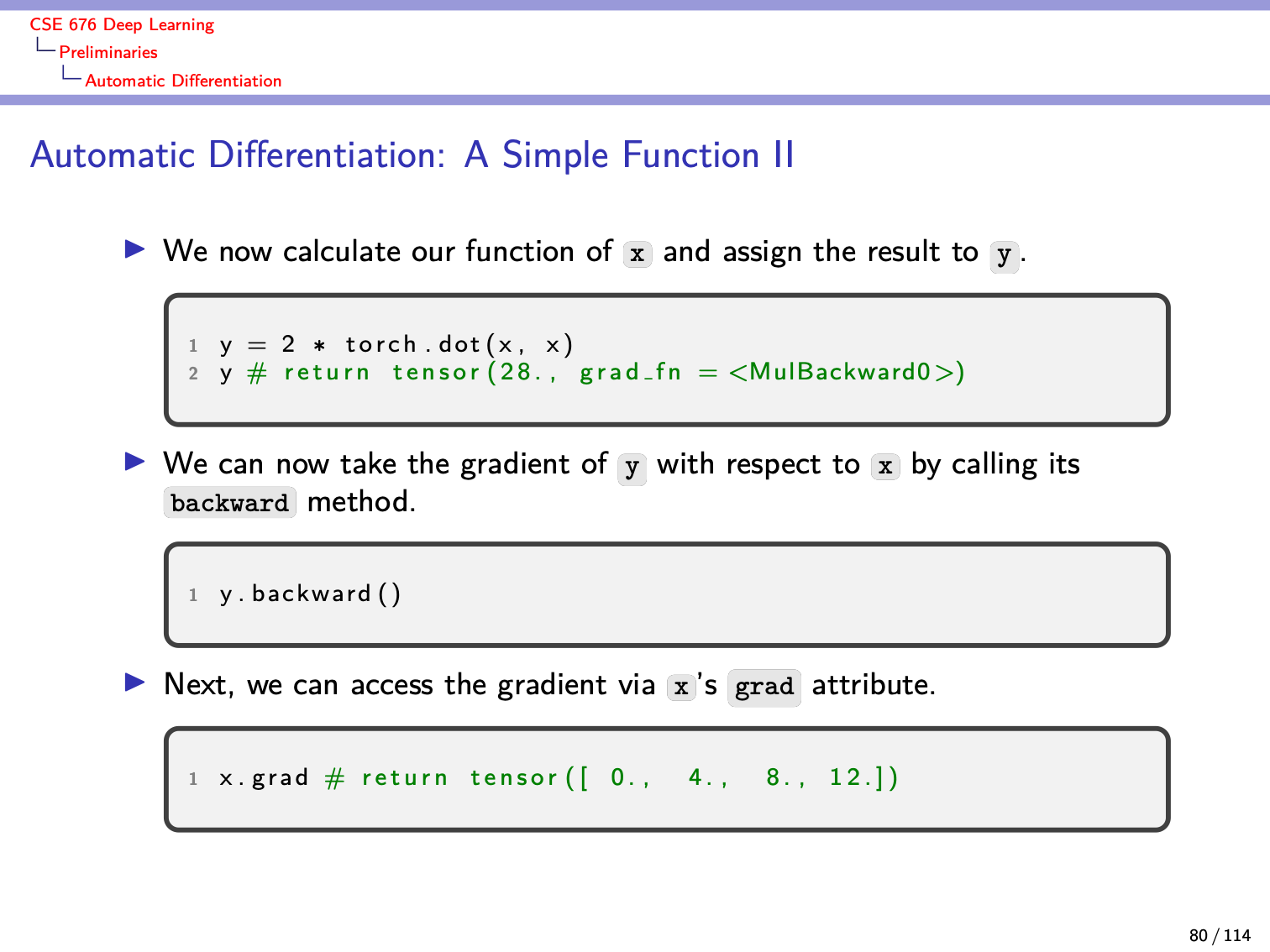The width and height of the screenshot is (1270, 952).
Task: Click the text 'Next, we can access the gradient'
Action: click(x=386, y=685)
